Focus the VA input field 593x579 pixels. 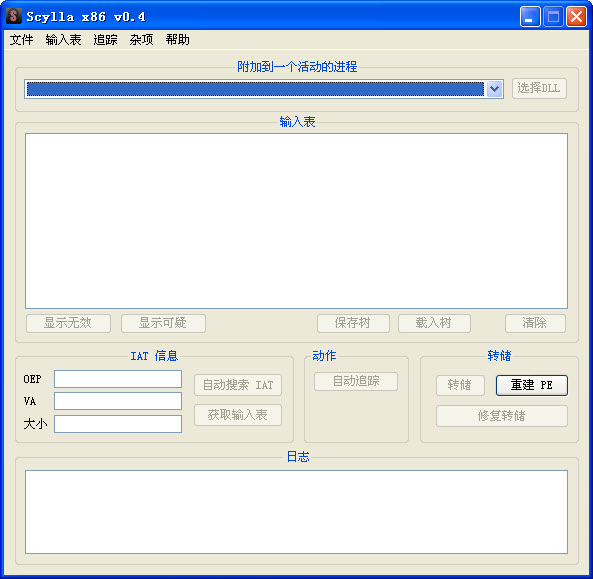[118, 401]
